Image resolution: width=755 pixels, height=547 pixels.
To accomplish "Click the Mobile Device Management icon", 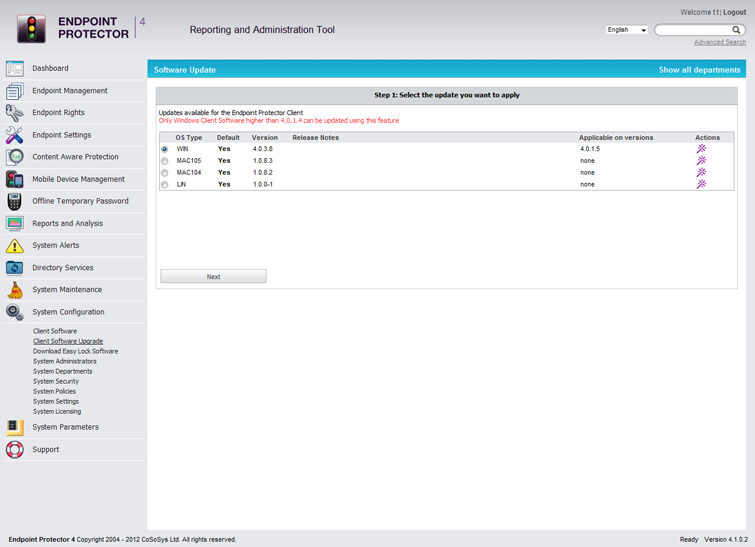I will click(14, 180).
